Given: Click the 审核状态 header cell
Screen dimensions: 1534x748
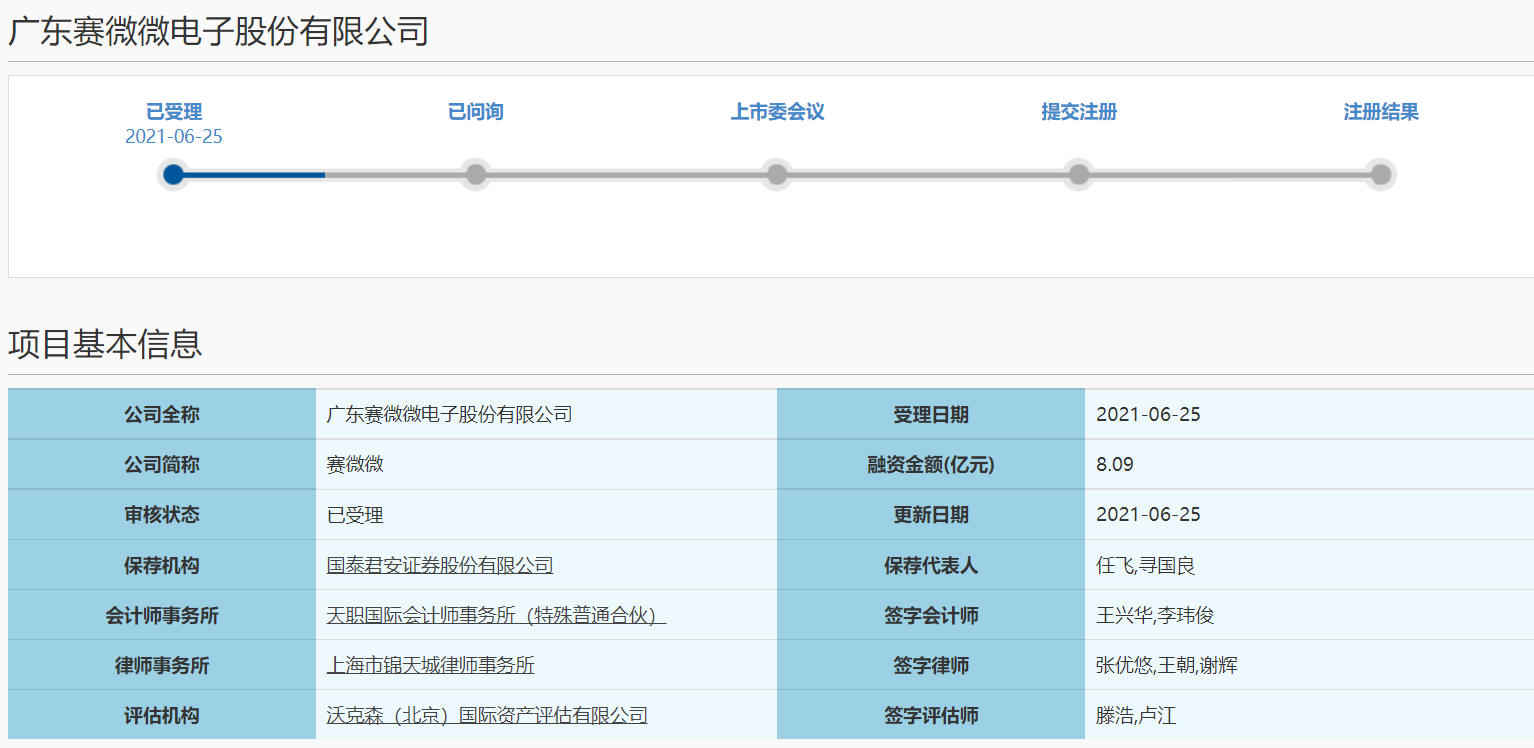Looking at the screenshot, I should 162,514.
